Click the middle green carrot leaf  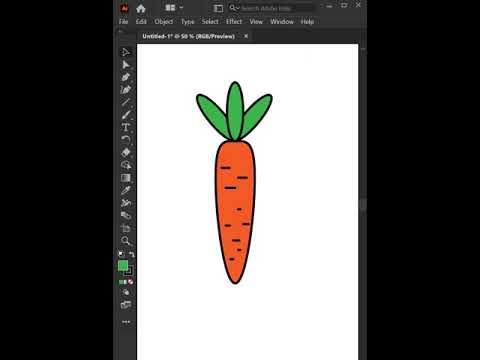[x=235, y=110]
